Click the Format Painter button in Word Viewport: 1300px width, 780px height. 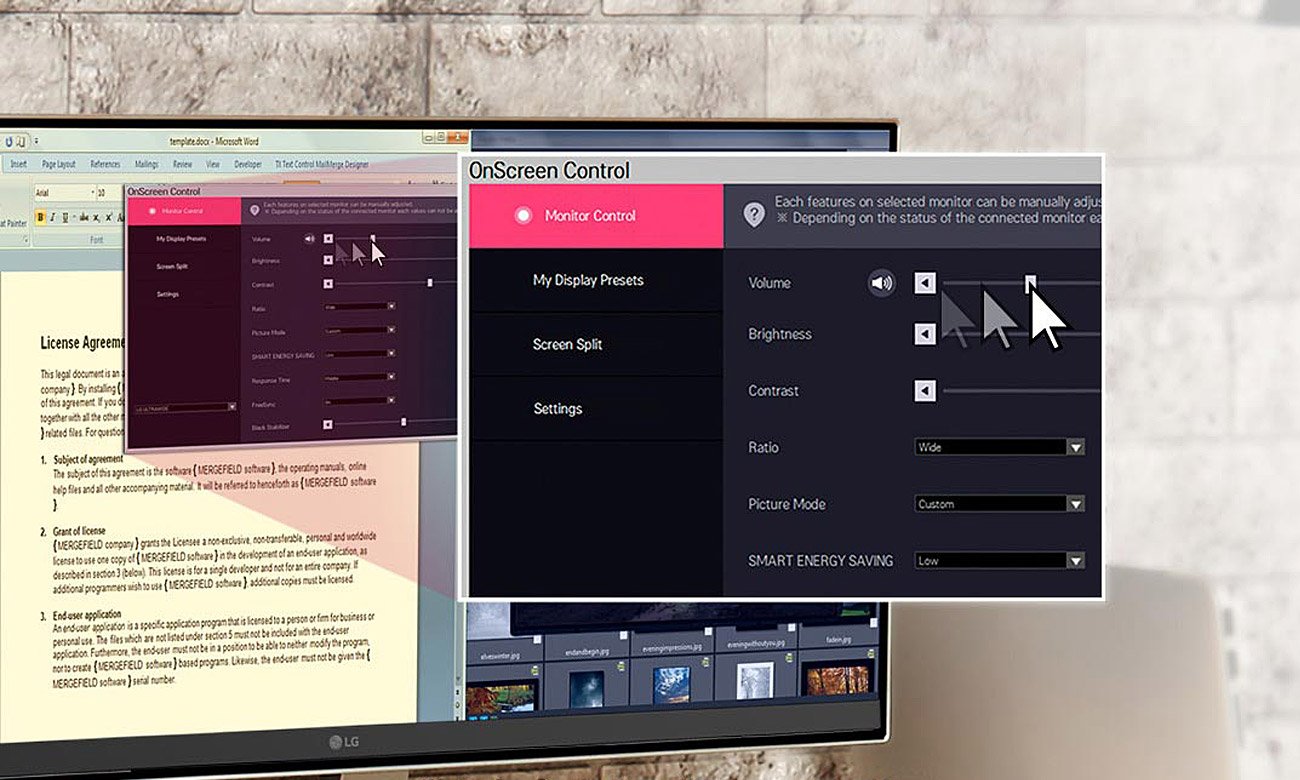pos(13,223)
